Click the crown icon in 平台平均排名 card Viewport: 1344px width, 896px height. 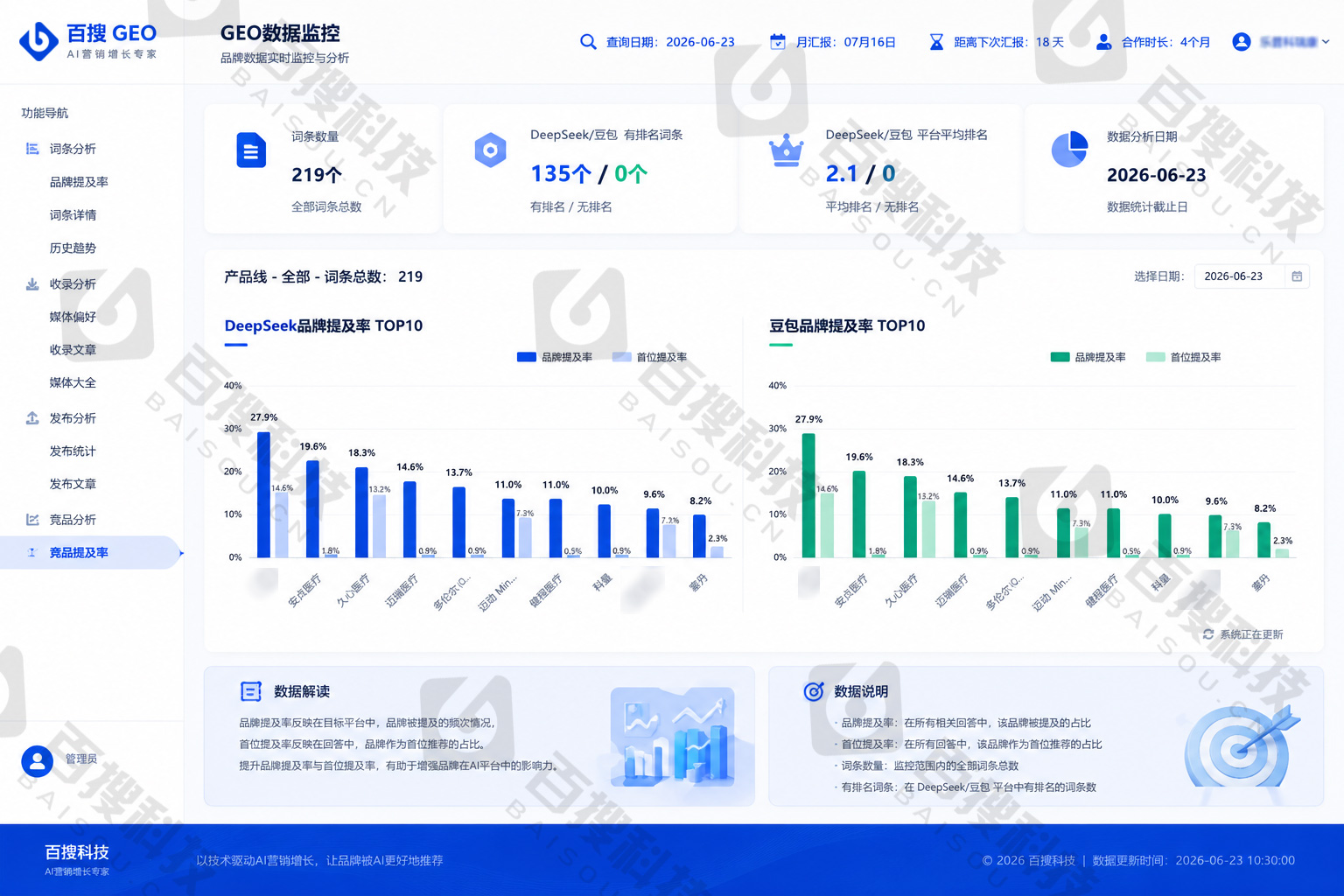click(786, 150)
